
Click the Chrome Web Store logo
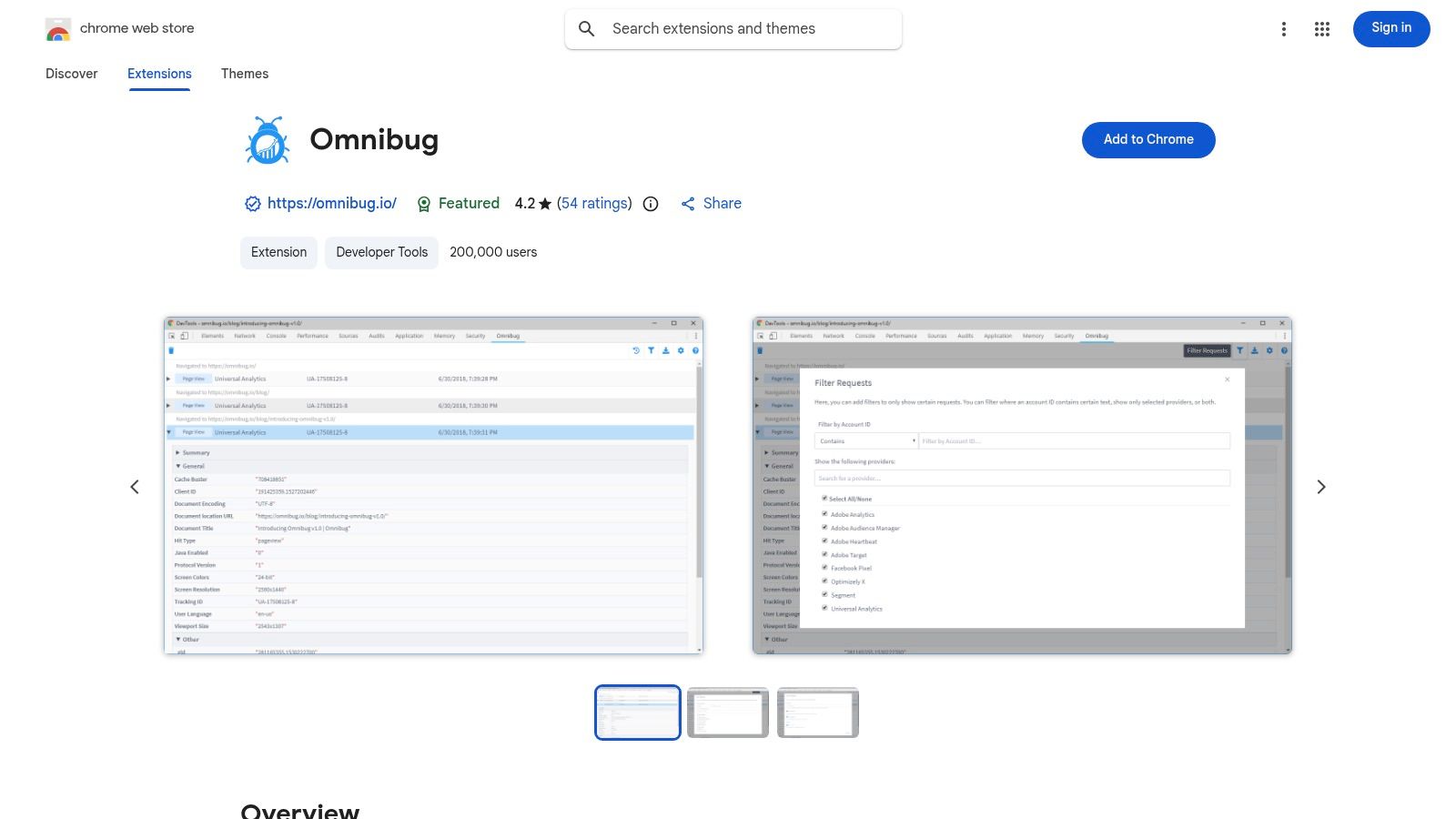(58, 28)
